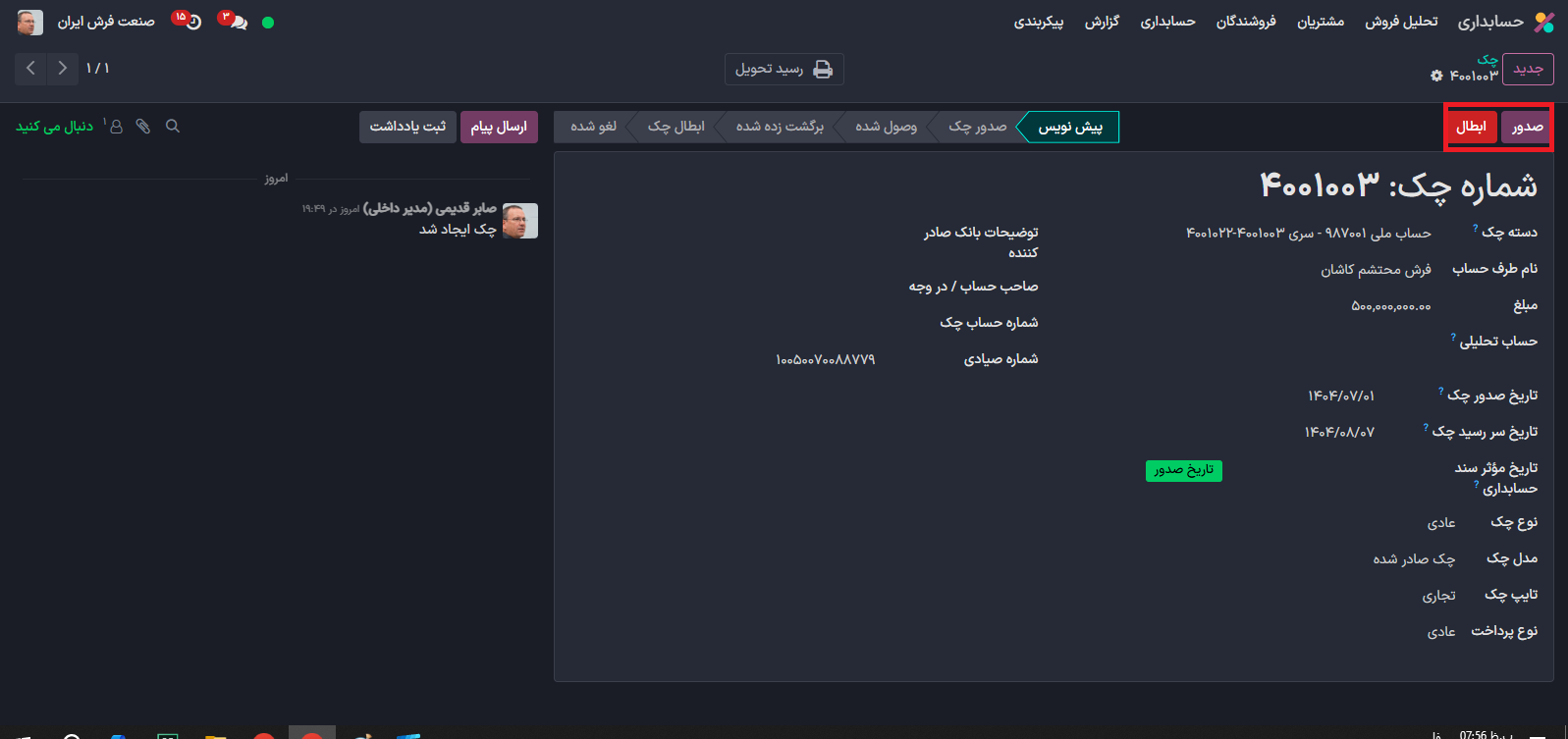This screenshot has width=1568, height=739.
Task: Open the Odoo home apps icon
Action: pos(1544,22)
